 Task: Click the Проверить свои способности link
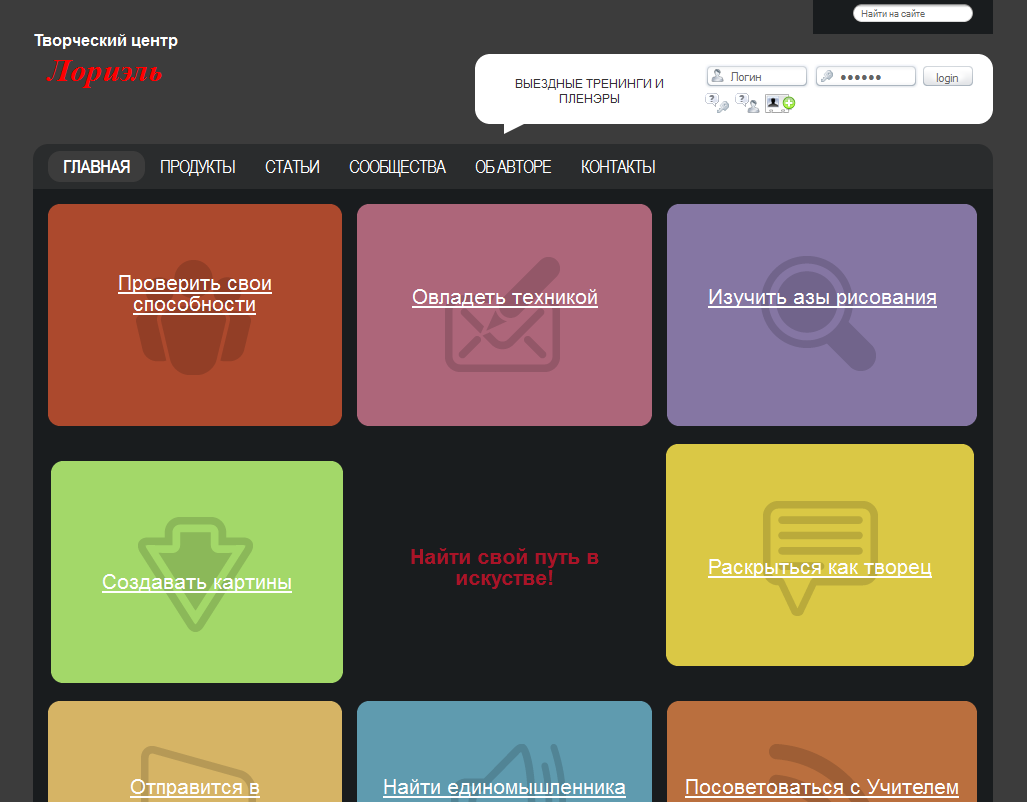(x=195, y=294)
